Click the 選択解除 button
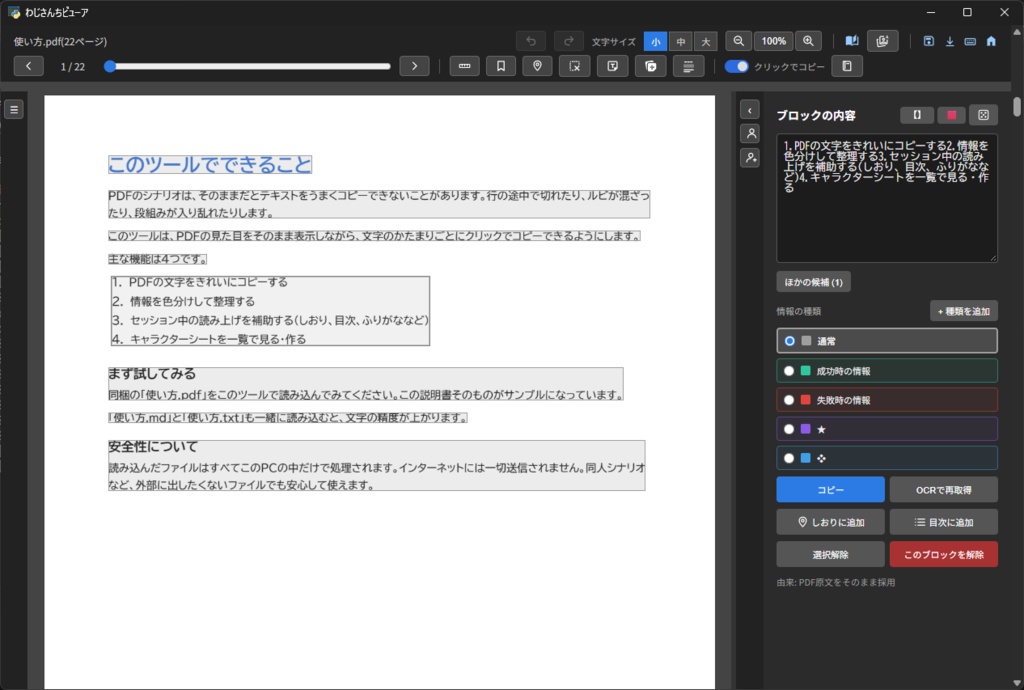 coord(831,554)
